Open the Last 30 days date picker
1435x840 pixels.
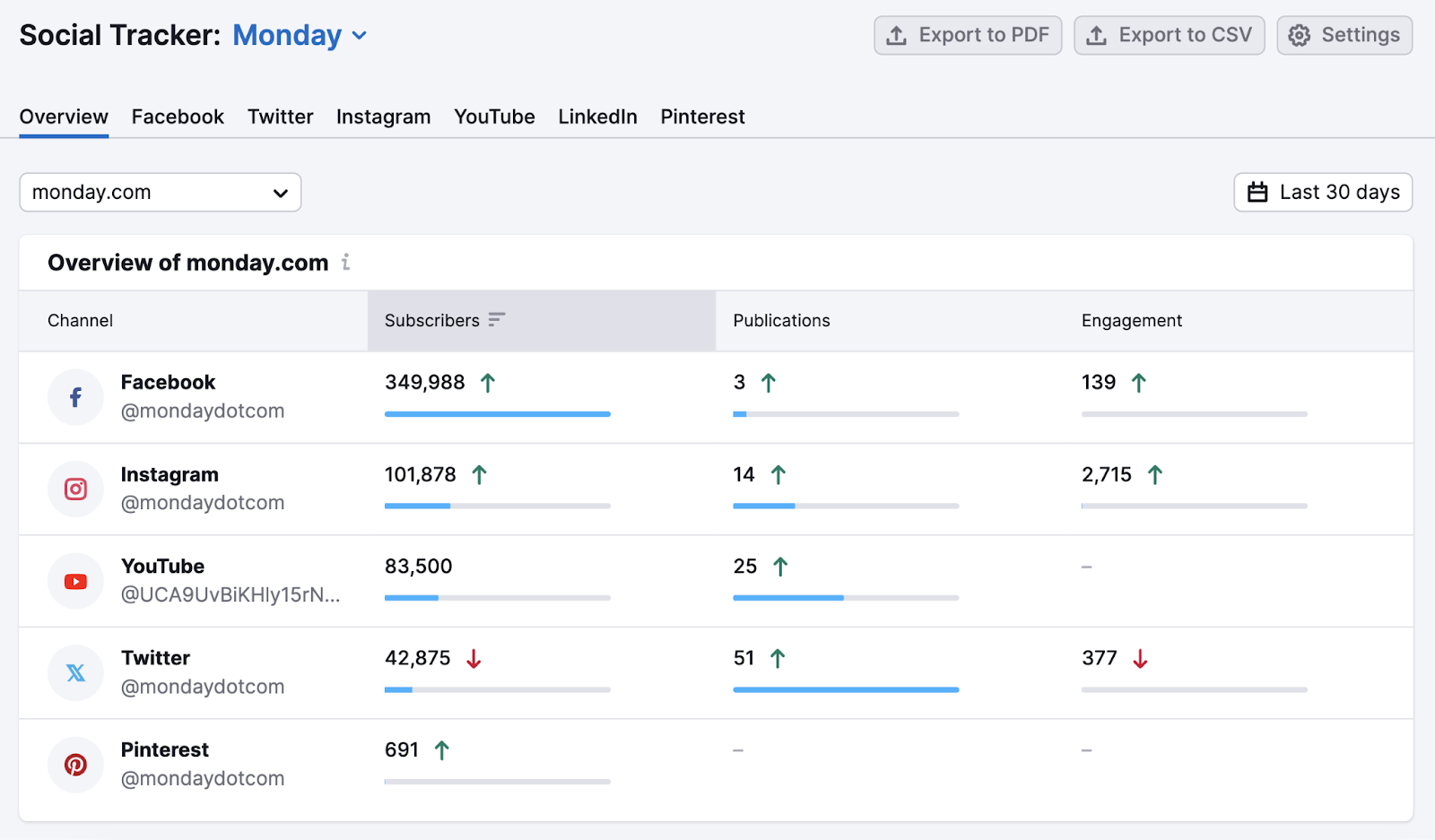(x=1323, y=192)
